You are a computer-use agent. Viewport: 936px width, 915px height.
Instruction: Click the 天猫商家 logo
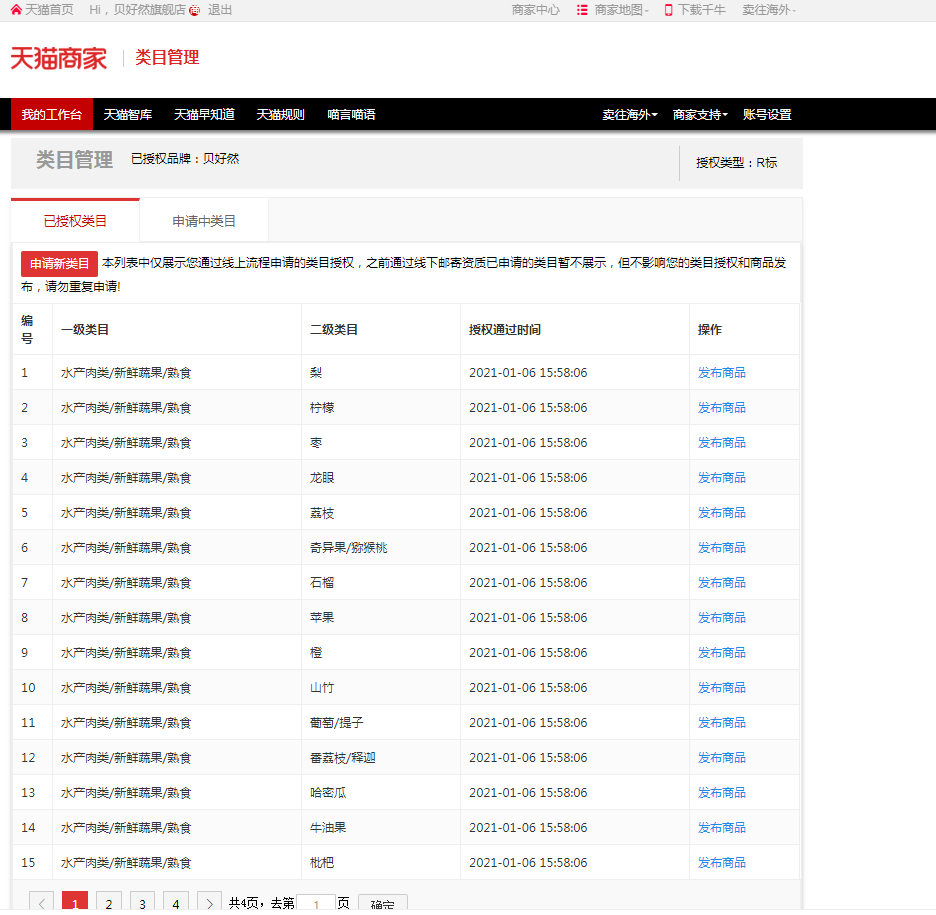pos(58,58)
